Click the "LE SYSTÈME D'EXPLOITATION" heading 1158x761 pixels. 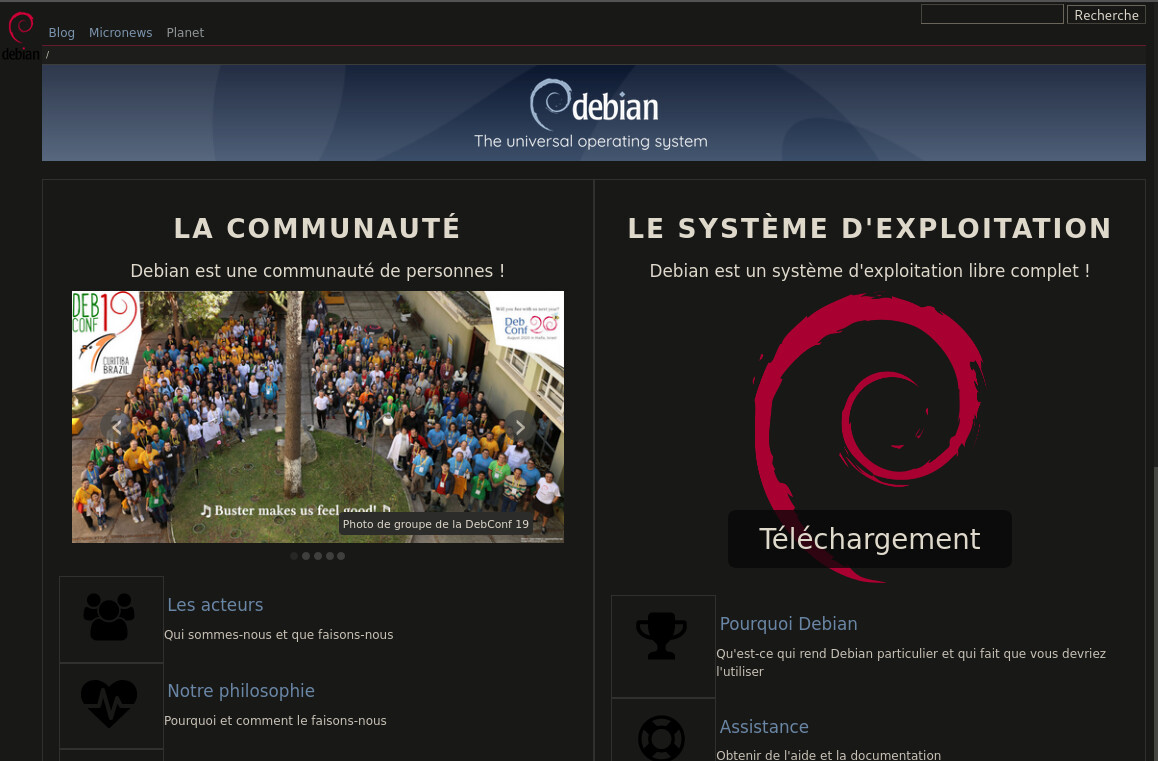[x=870, y=228]
